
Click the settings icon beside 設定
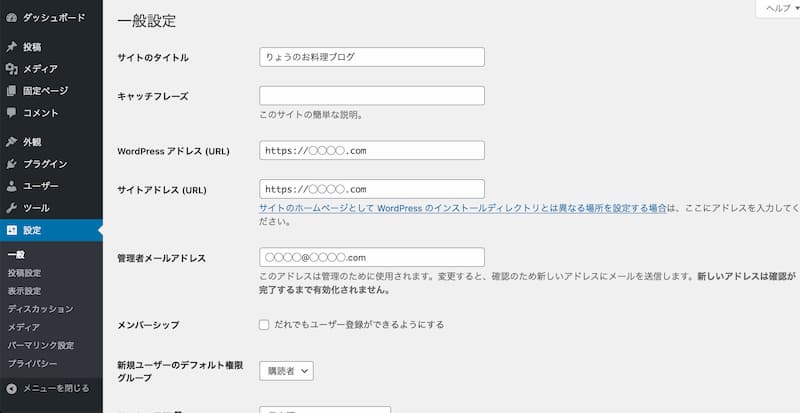tap(12, 230)
